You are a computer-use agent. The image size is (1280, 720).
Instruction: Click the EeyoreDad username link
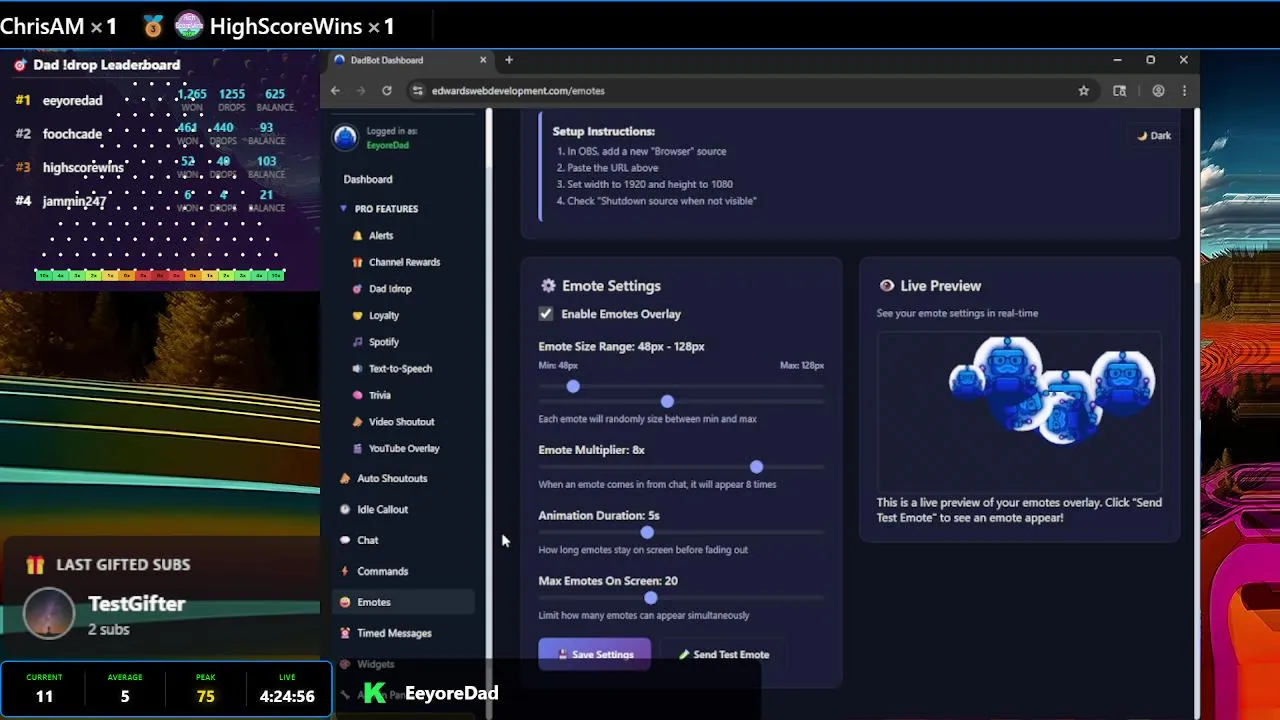point(388,145)
